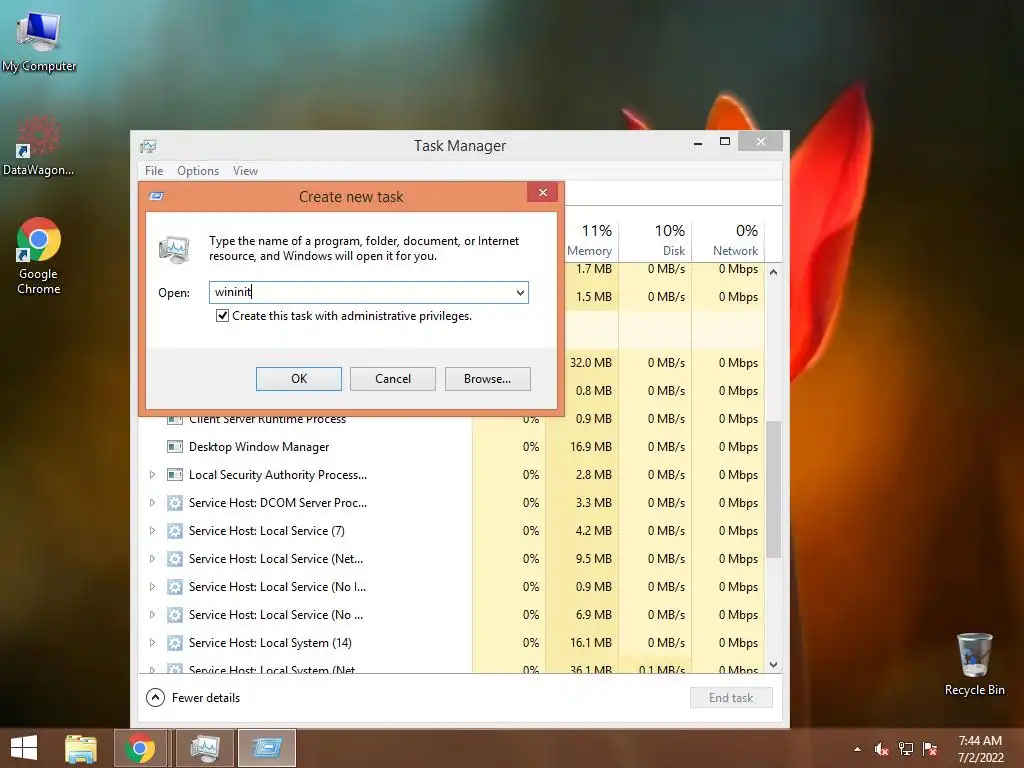Launch Google Chrome from the desktop
Screen dimensions: 1024x768
coord(39,255)
